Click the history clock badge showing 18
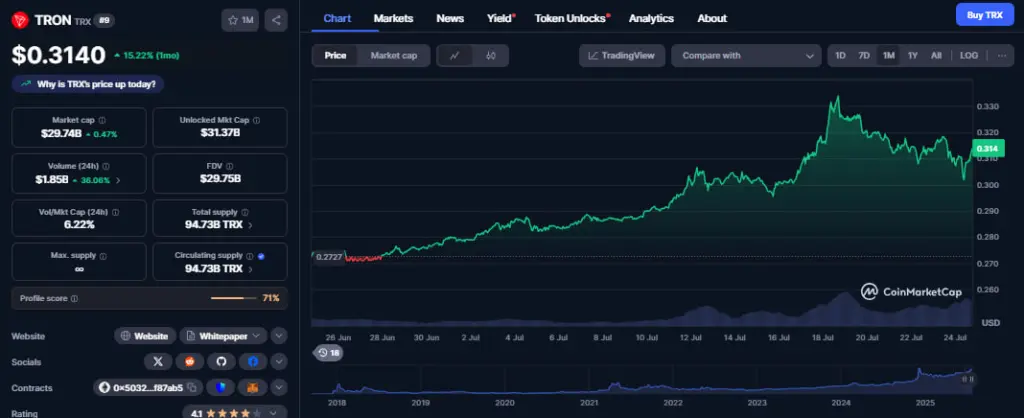Image resolution: width=1024 pixels, height=418 pixels. click(328, 353)
